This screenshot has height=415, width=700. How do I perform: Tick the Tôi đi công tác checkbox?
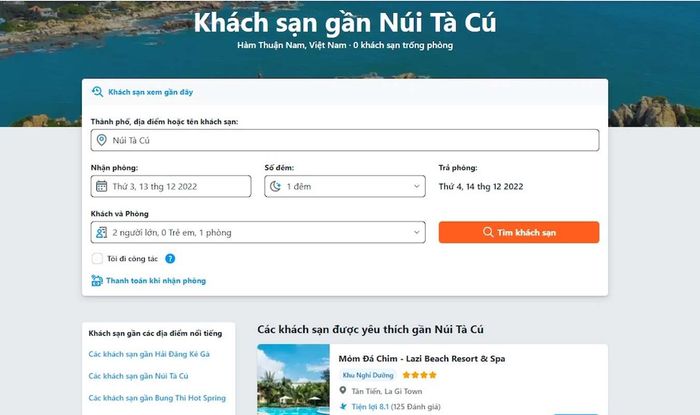[97, 258]
